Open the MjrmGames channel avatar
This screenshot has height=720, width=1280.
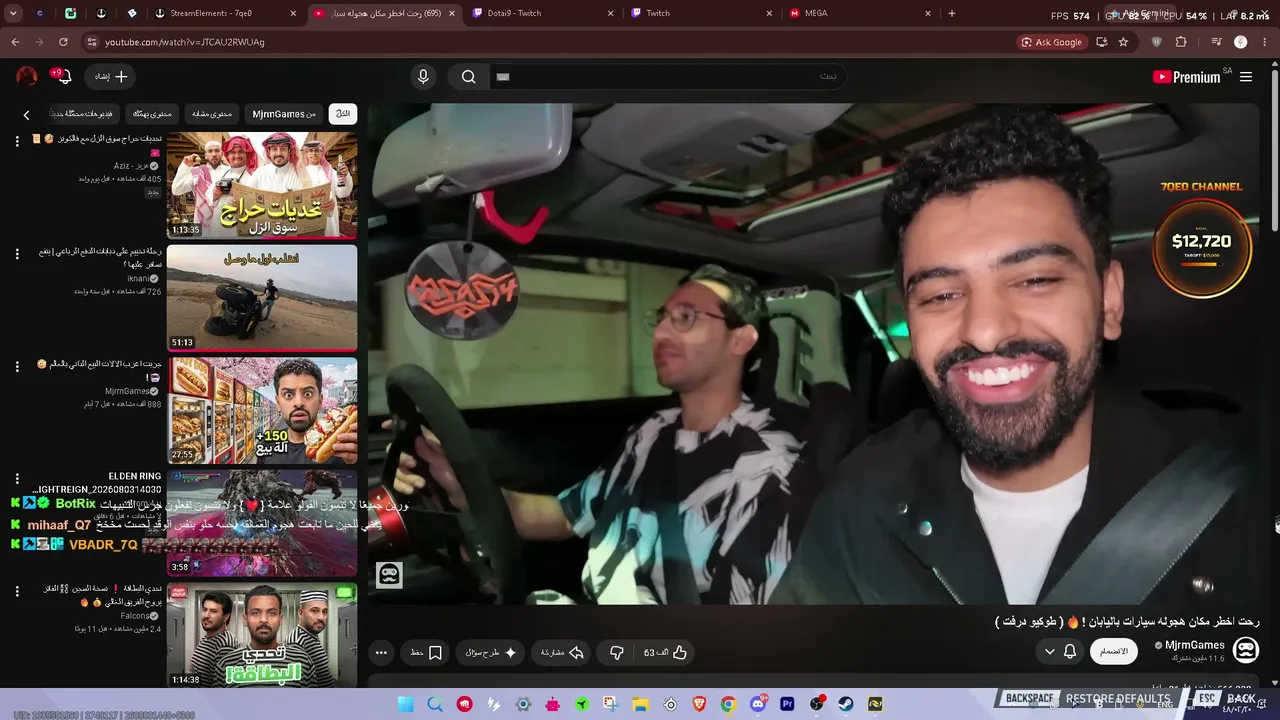point(1246,651)
